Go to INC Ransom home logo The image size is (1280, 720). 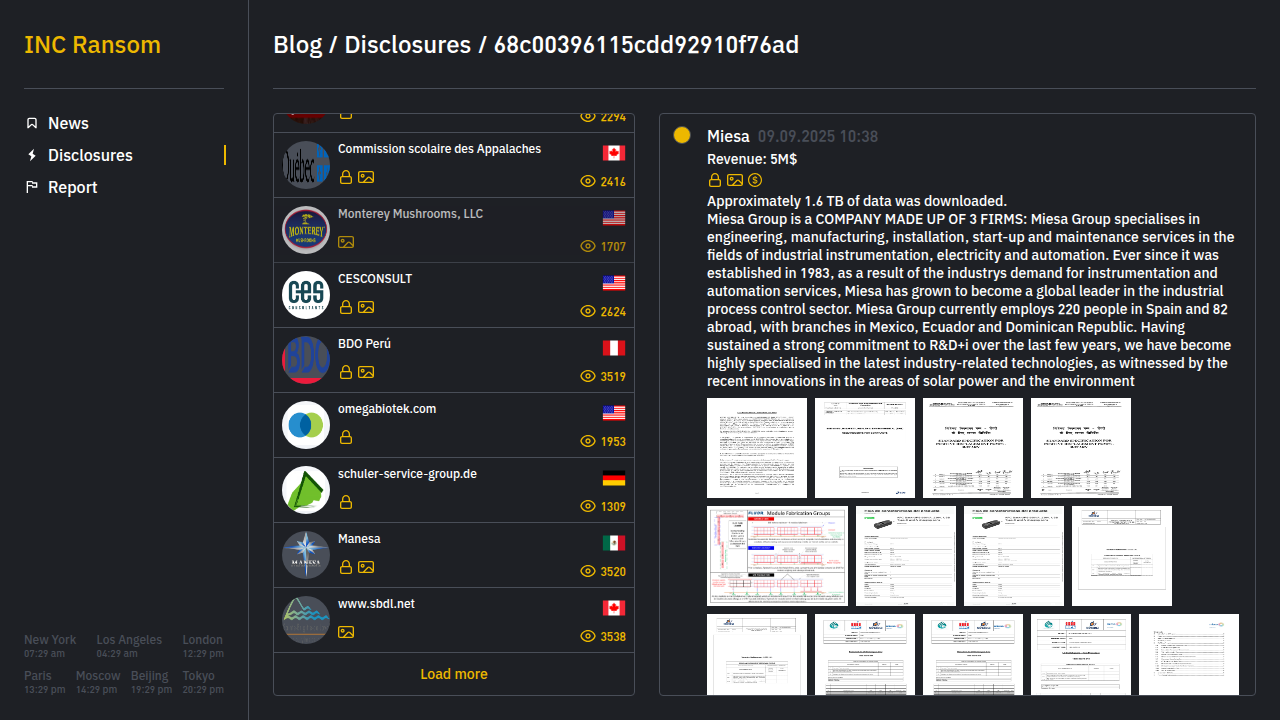pos(92,45)
